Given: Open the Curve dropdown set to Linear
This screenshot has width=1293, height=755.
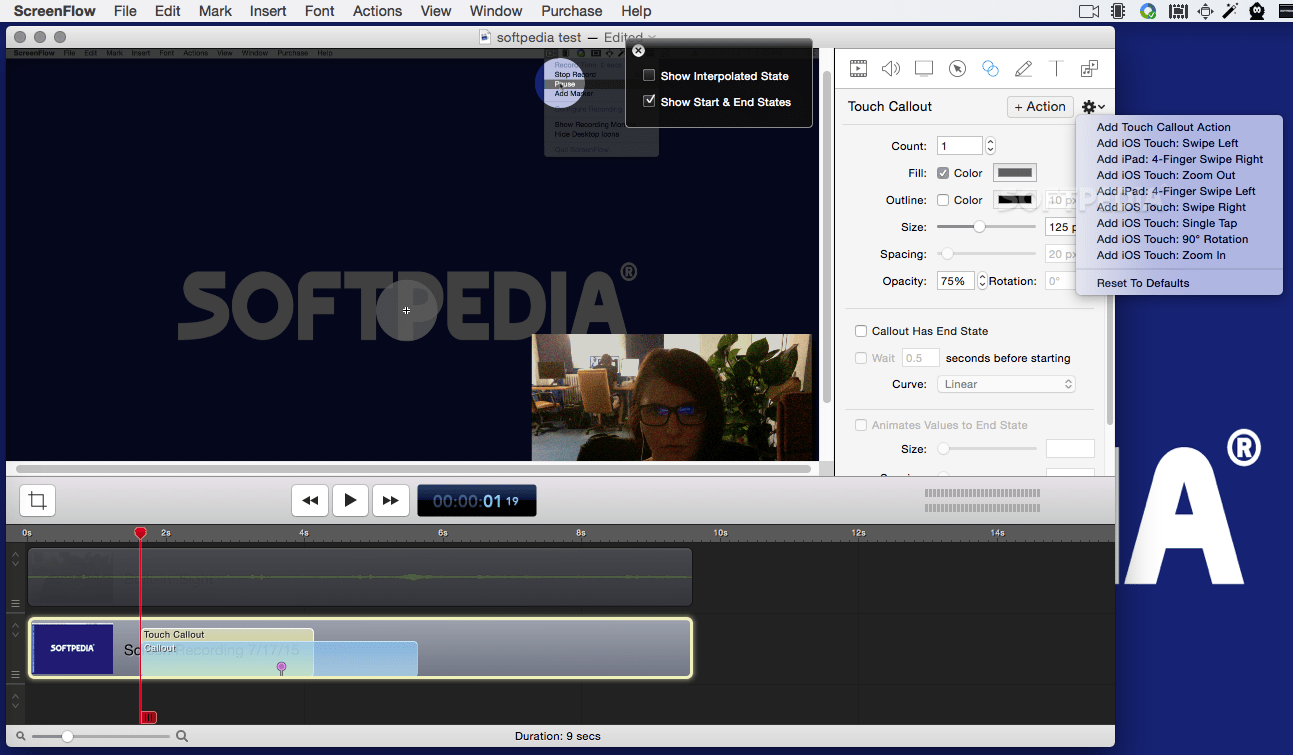Looking at the screenshot, I should (x=1007, y=384).
